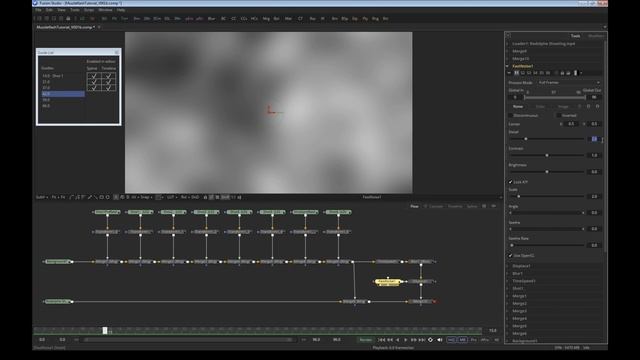Click the Contrast slider handle

(x=547, y=155)
